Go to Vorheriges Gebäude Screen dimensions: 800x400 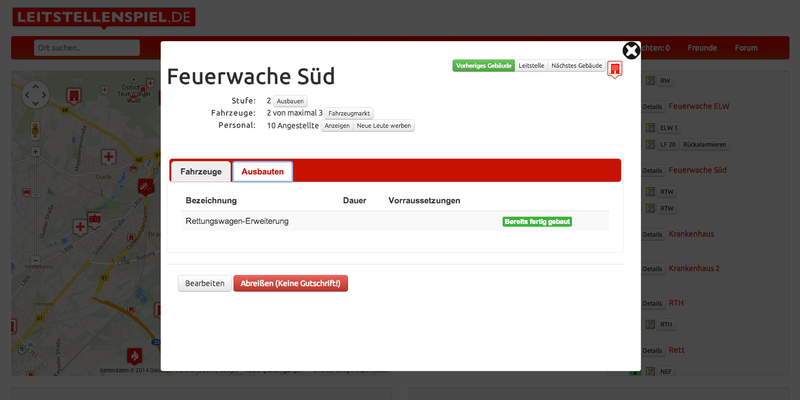pos(483,66)
